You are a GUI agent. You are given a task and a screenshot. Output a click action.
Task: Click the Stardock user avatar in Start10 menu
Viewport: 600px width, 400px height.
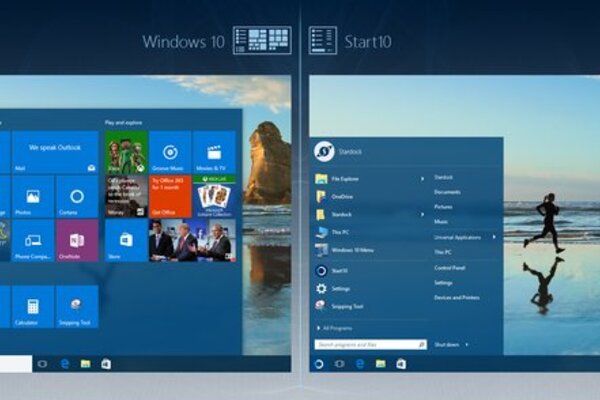324,151
